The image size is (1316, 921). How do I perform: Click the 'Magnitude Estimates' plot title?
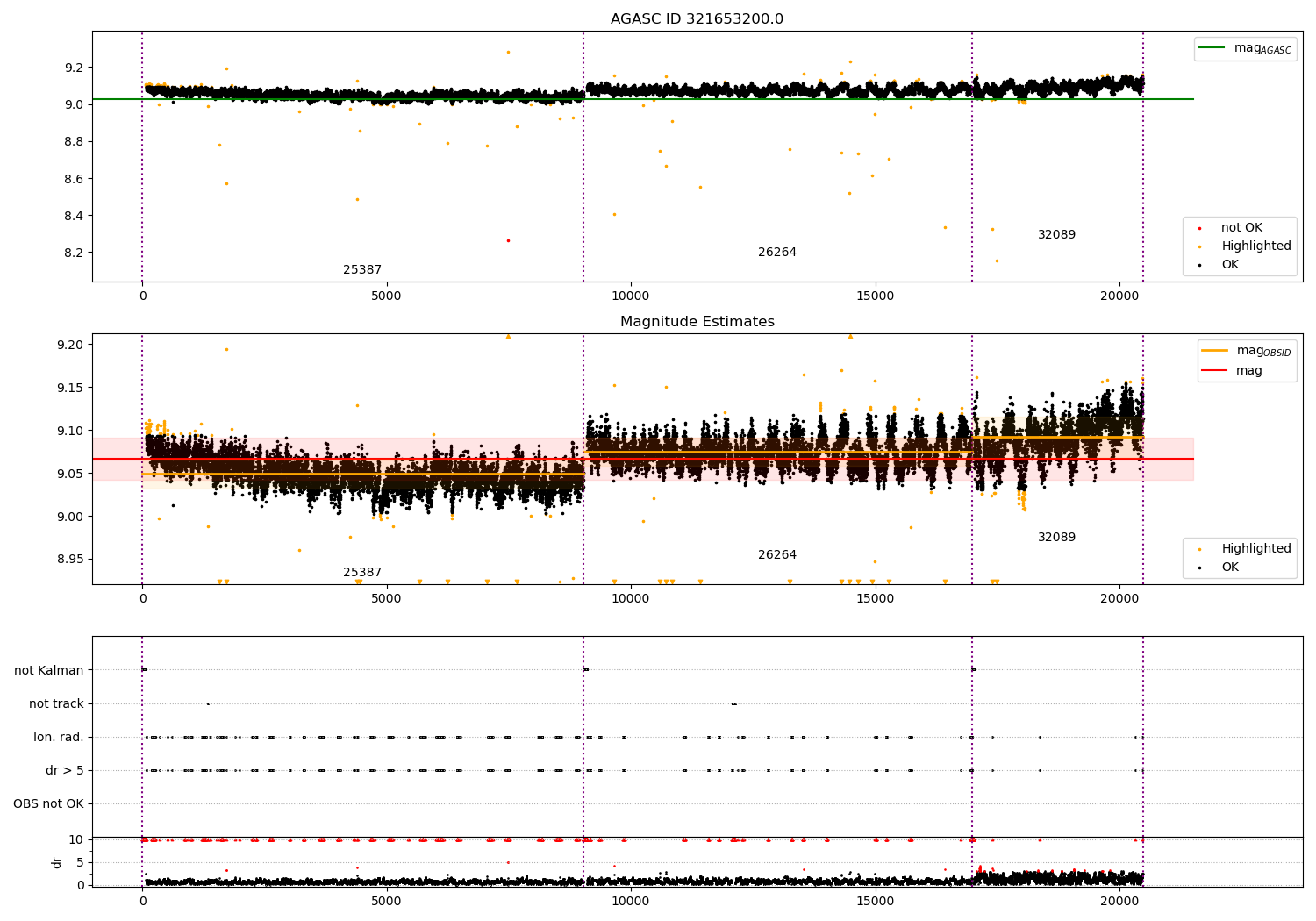pyautogui.click(x=697, y=322)
